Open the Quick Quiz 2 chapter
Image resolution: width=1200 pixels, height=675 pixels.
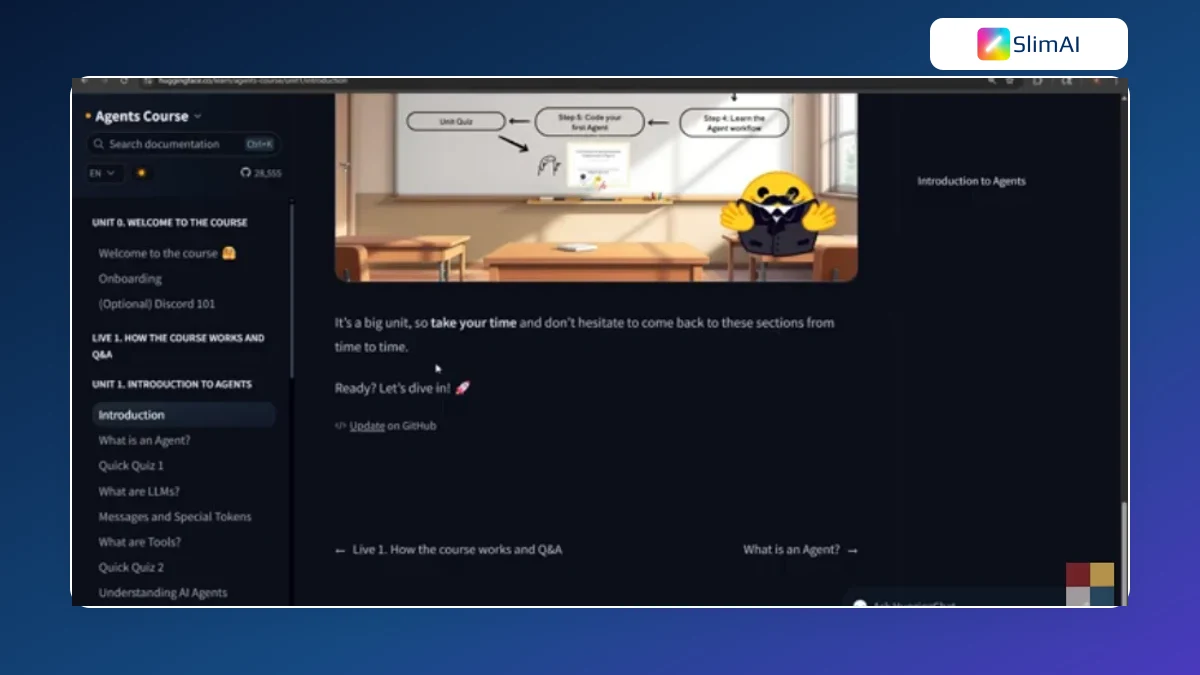[x=131, y=568]
